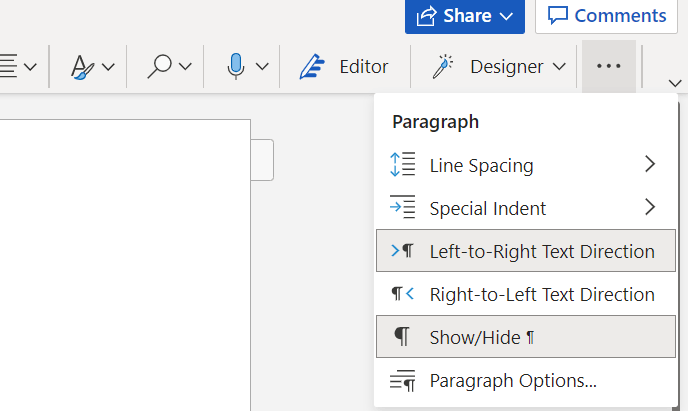
Task: Click the Styles brush icon
Action: [83, 67]
